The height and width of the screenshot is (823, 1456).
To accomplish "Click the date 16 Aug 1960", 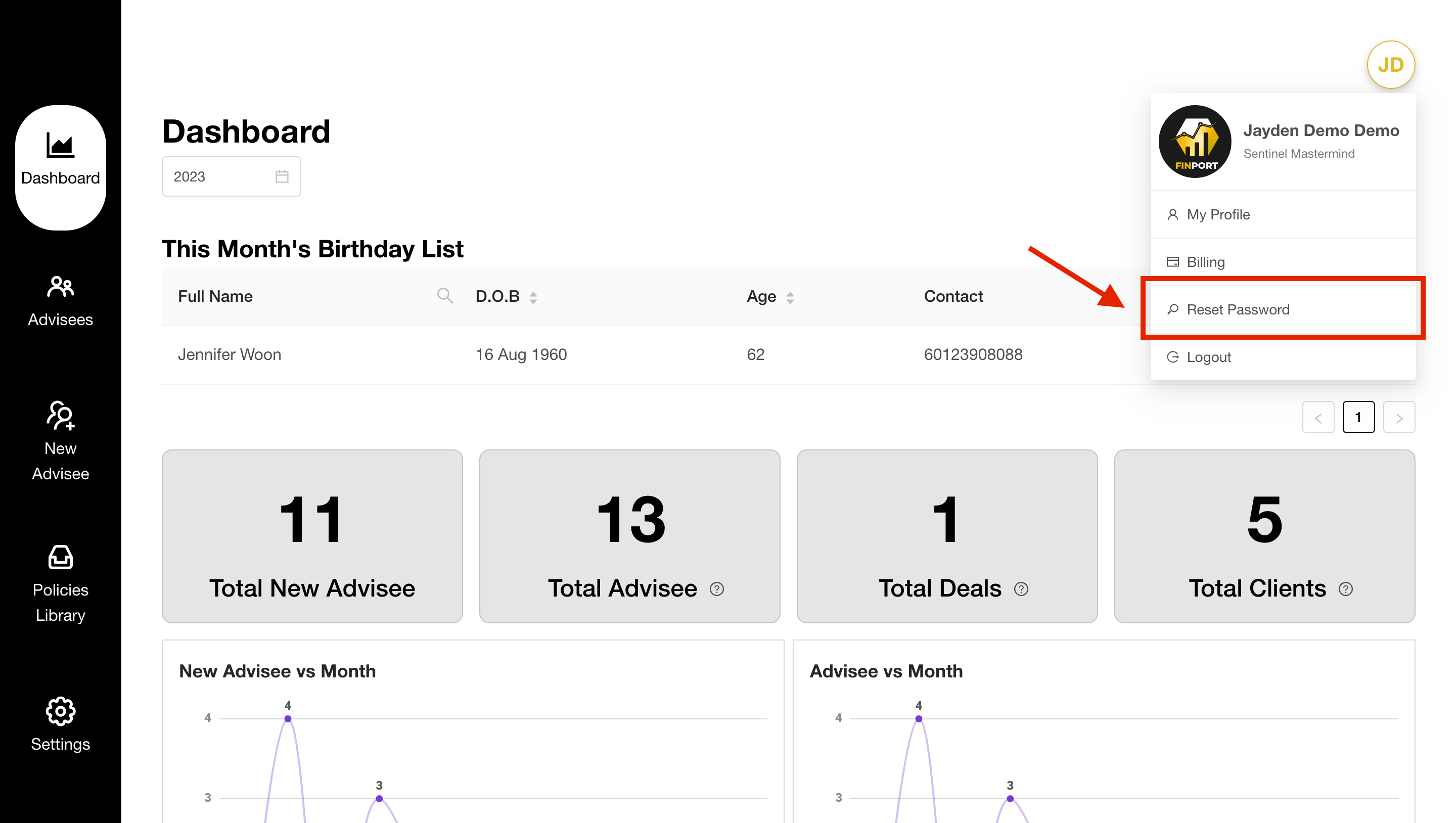I will click(x=521, y=354).
